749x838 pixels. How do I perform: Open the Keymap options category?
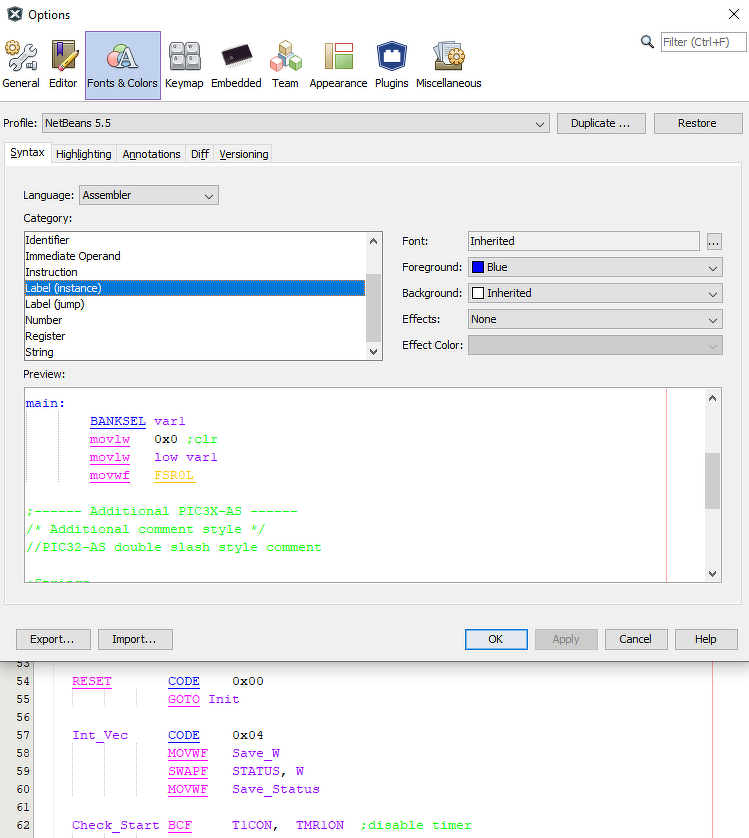coord(184,65)
